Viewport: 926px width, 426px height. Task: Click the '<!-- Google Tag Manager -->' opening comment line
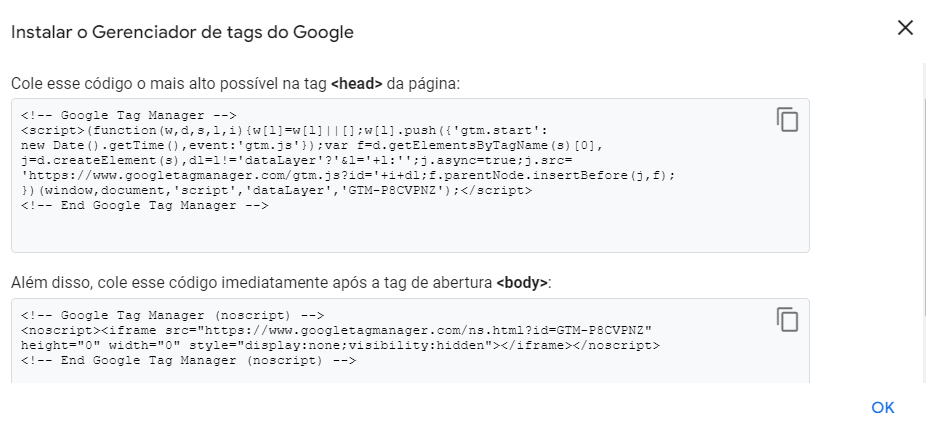coord(128,115)
